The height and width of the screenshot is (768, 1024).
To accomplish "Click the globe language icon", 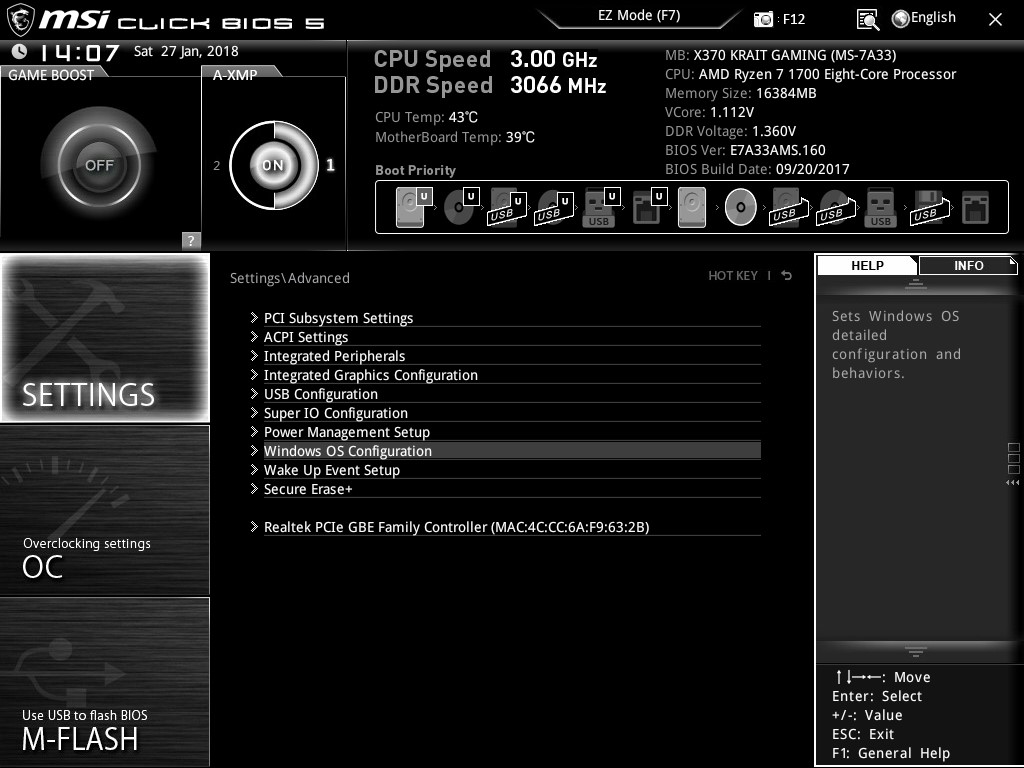I will click(901, 19).
